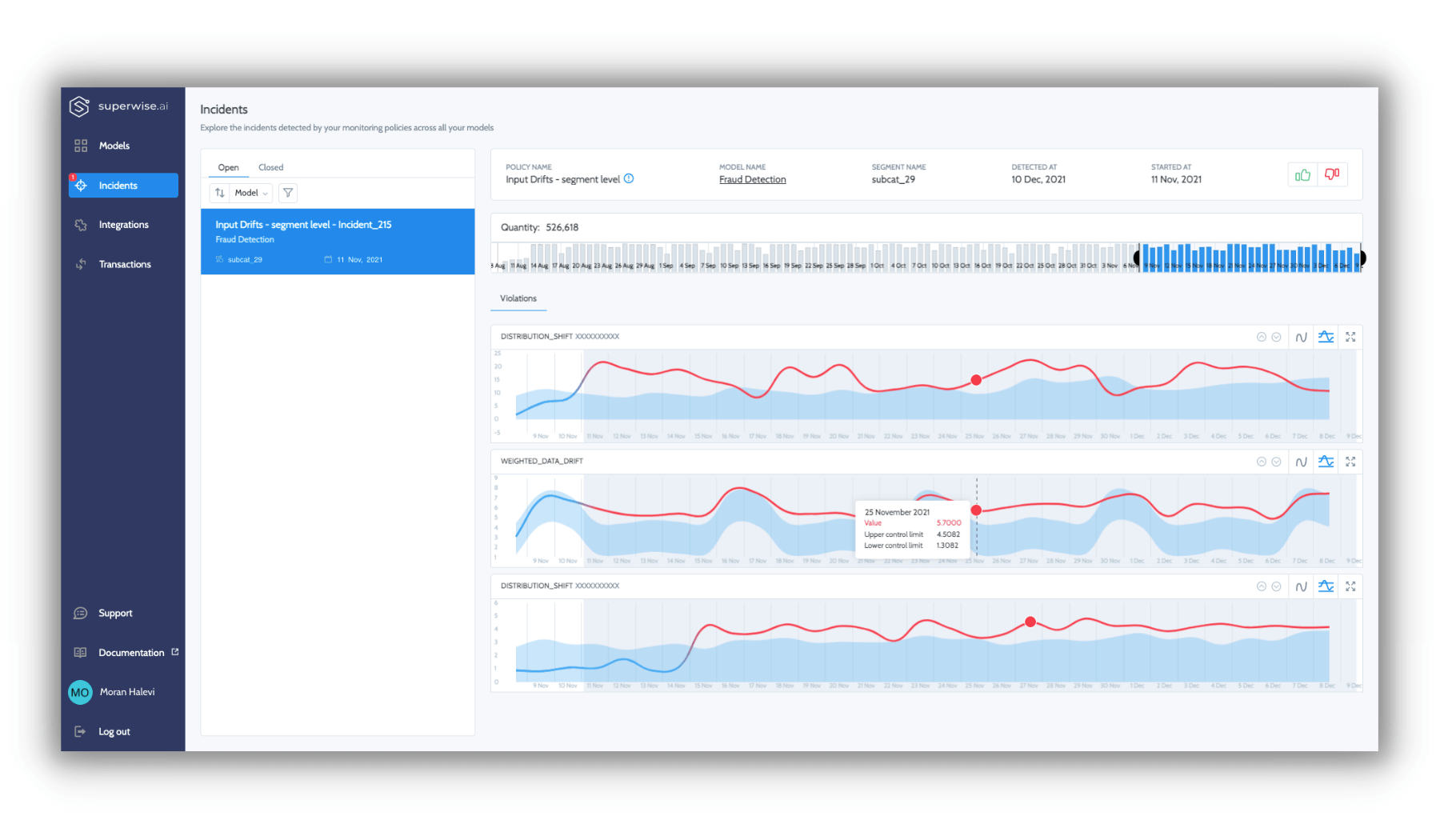Switch to the Closed incidents tab
The height and width of the screenshot is (840, 1440).
(x=270, y=166)
